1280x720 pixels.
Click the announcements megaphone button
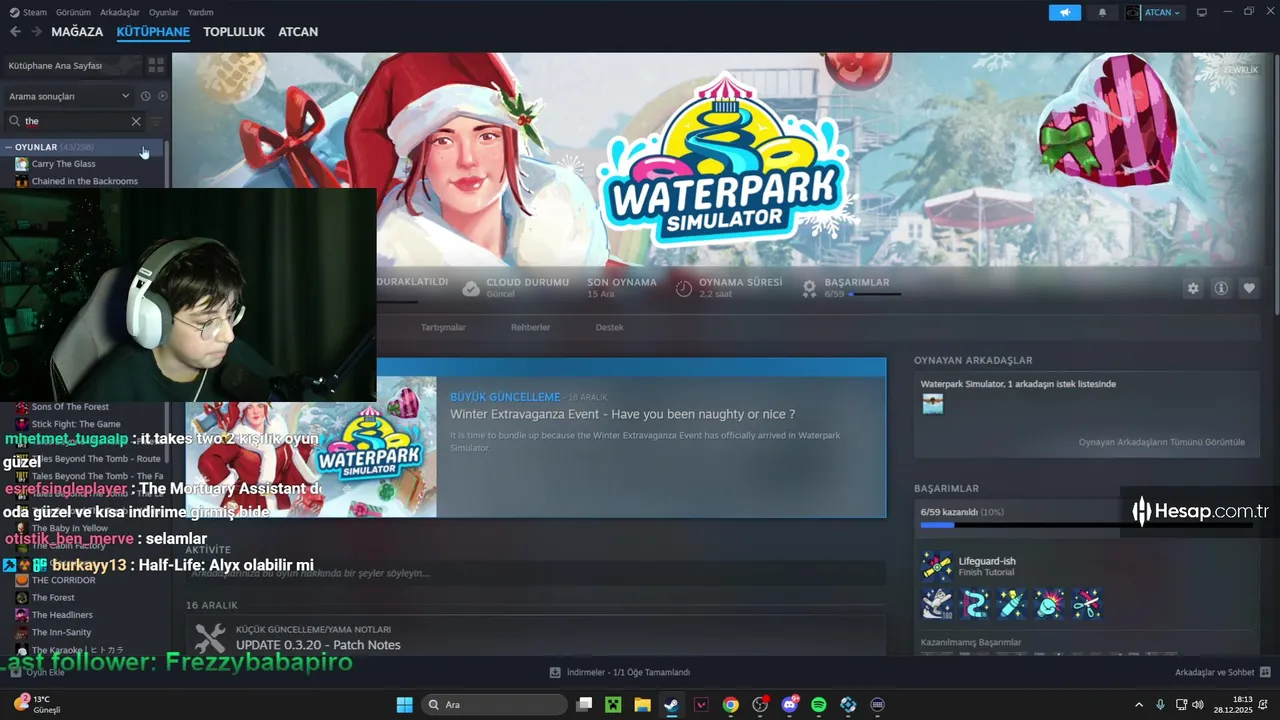click(1065, 12)
